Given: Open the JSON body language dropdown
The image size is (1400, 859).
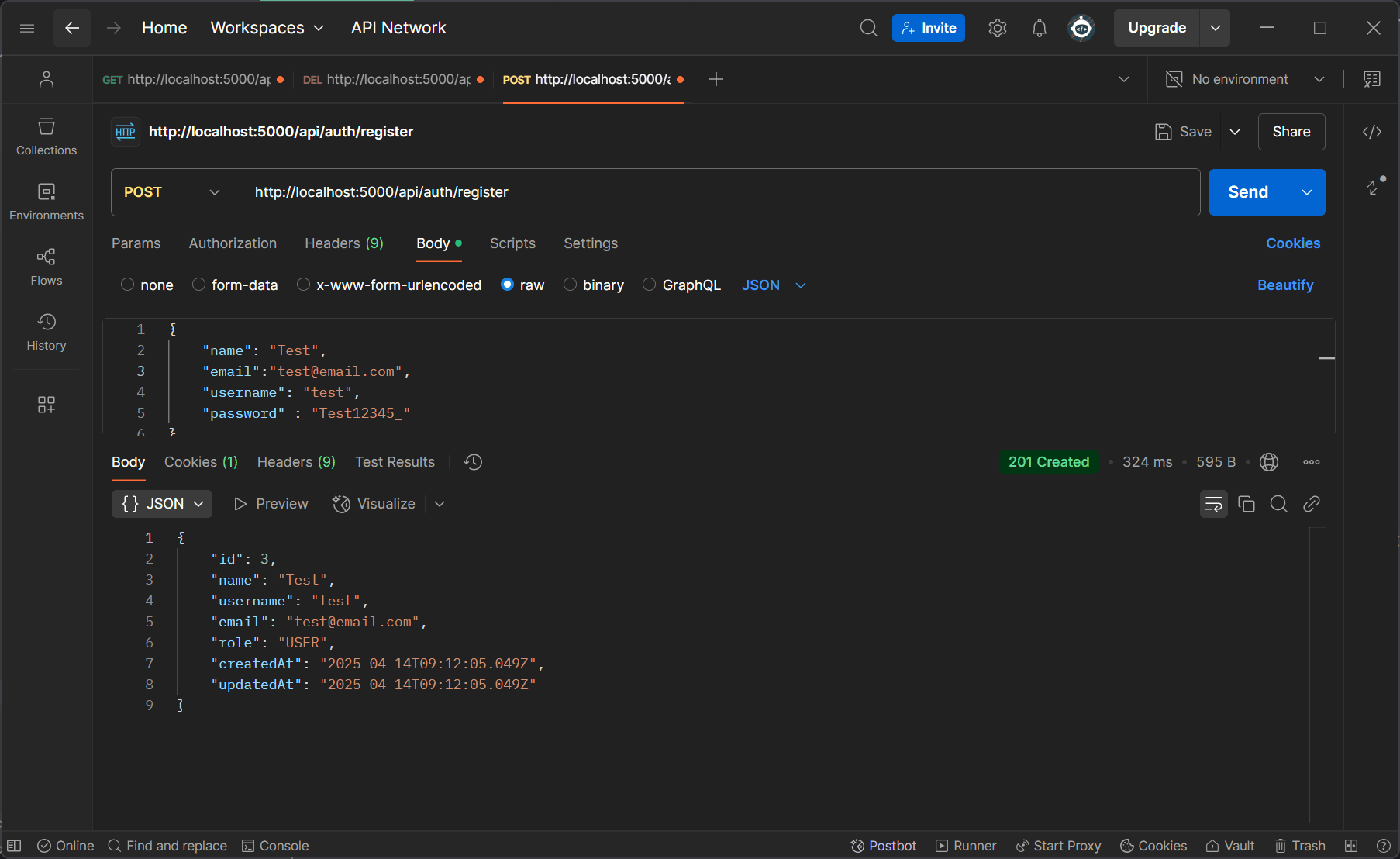Looking at the screenshot, I should click(x=774, y=285).
